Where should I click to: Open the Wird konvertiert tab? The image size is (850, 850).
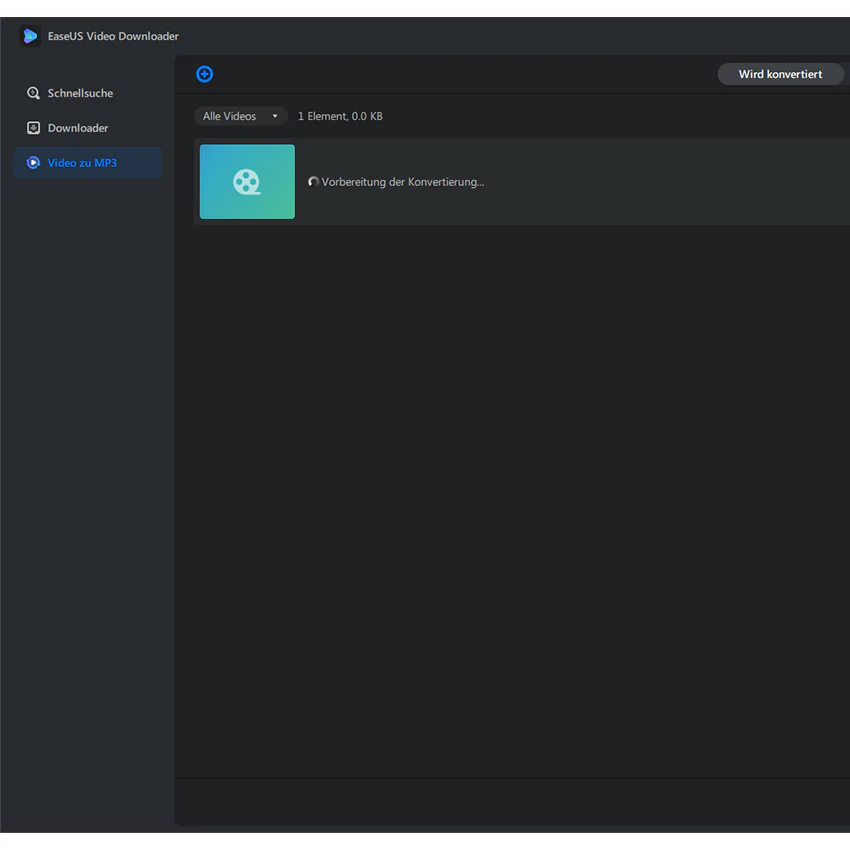(x=780, y=74)
